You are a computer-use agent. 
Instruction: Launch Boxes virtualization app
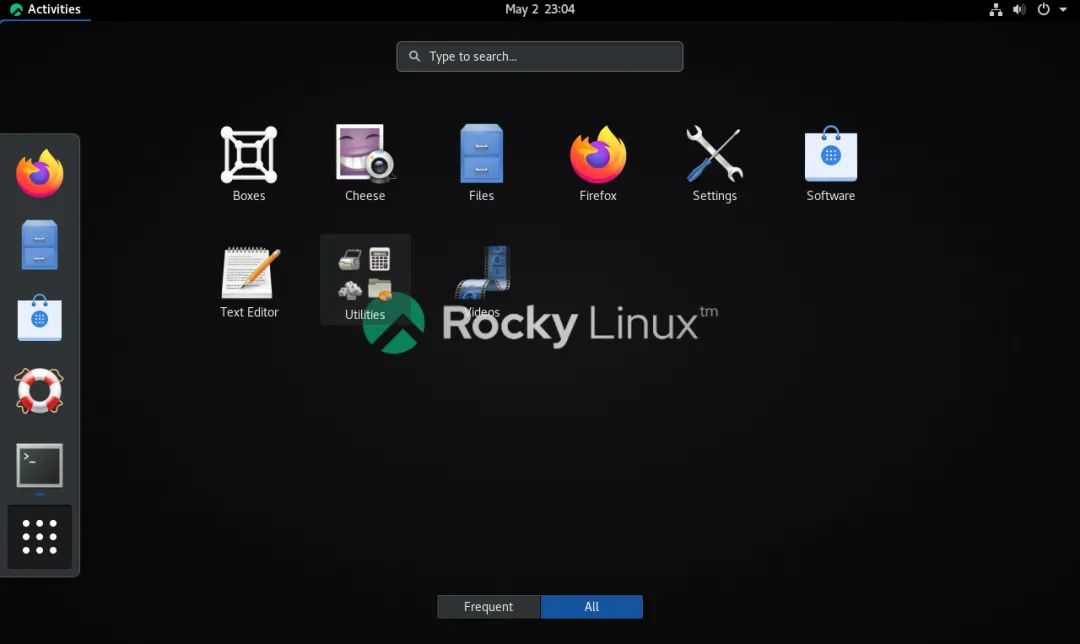pyautogui.click(x=248, y=163)
